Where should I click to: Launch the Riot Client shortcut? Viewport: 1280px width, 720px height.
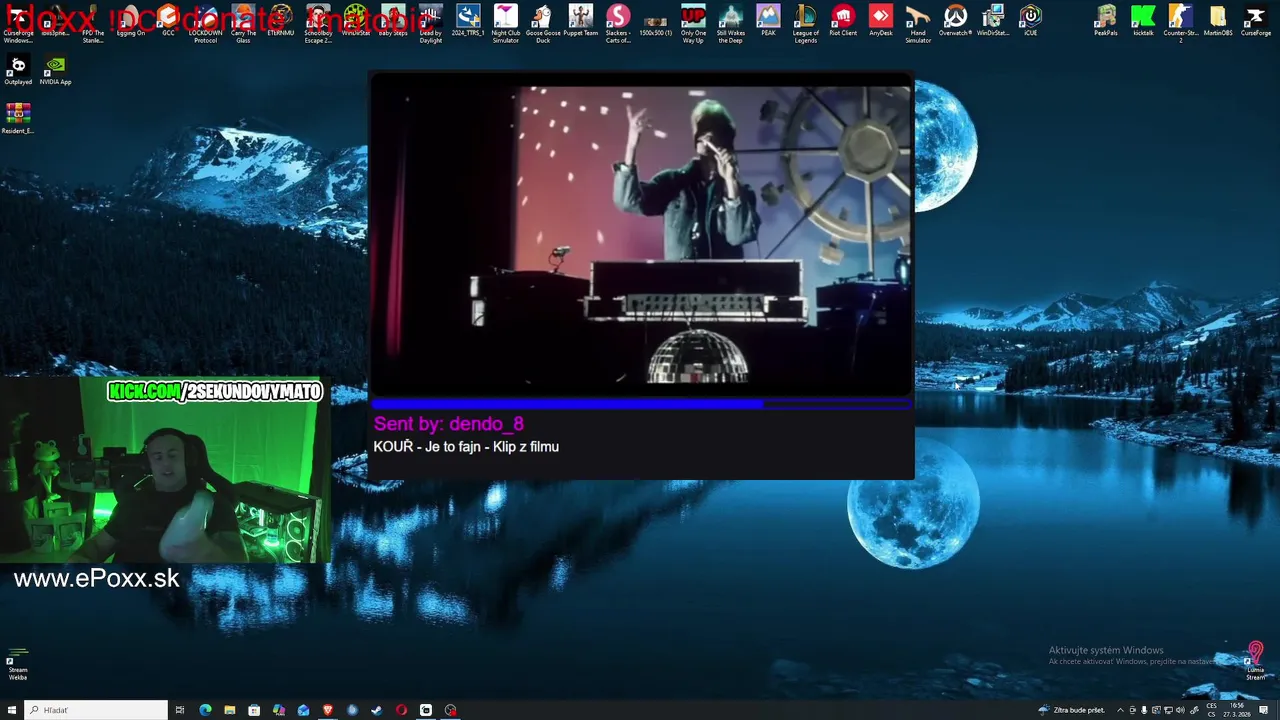[843, 21]
